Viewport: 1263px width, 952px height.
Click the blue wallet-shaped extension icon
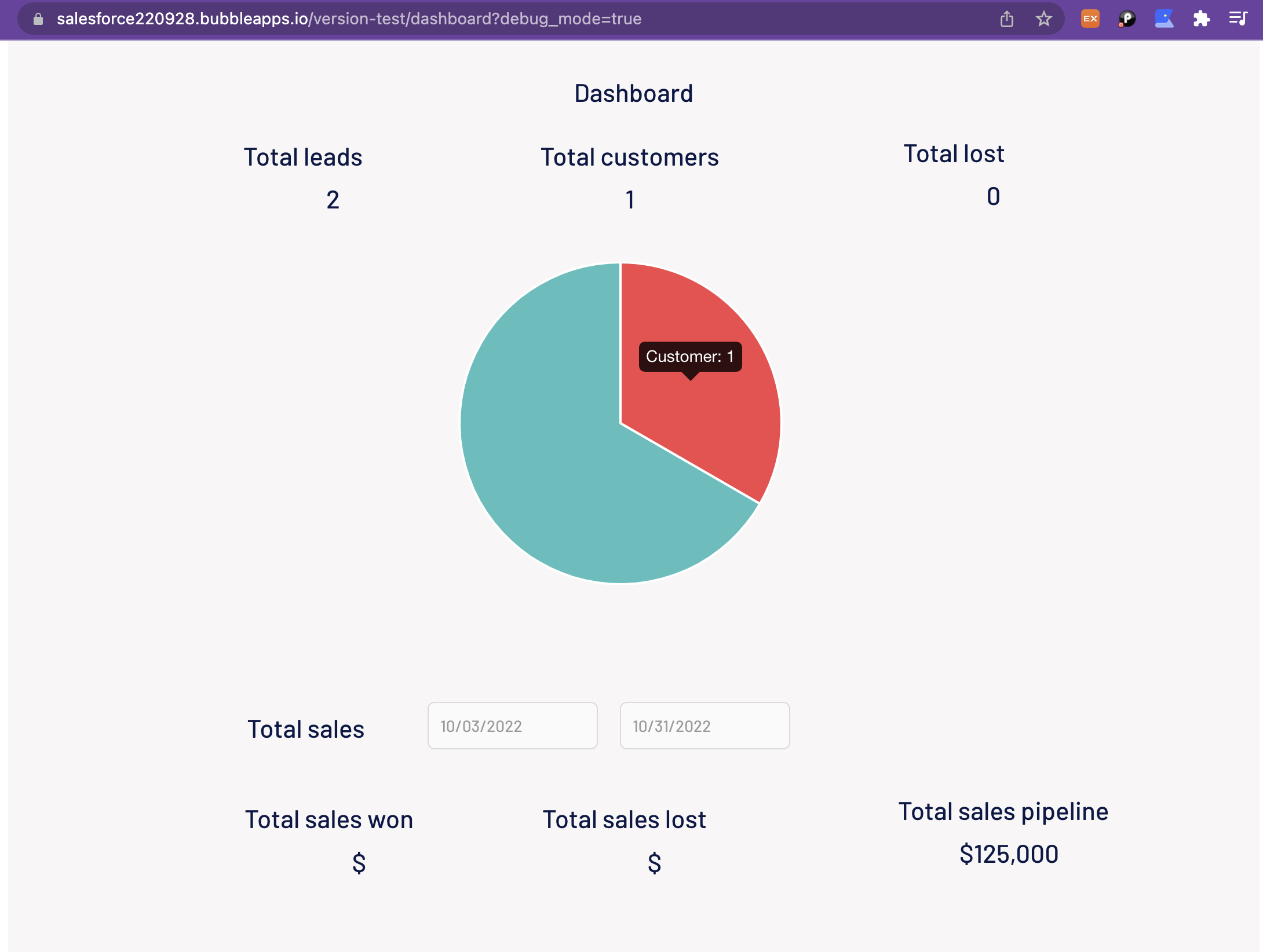(1164, 19)
